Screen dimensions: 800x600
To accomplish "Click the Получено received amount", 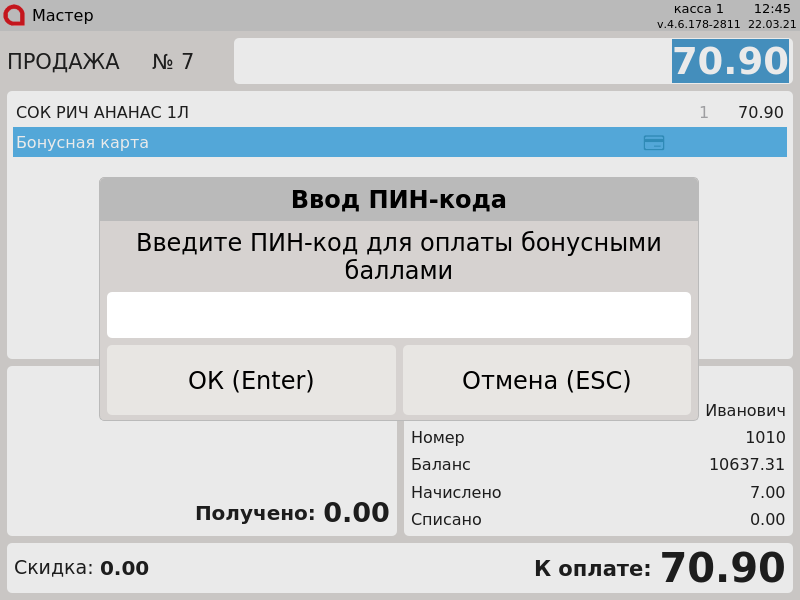I will pos(355,513).
